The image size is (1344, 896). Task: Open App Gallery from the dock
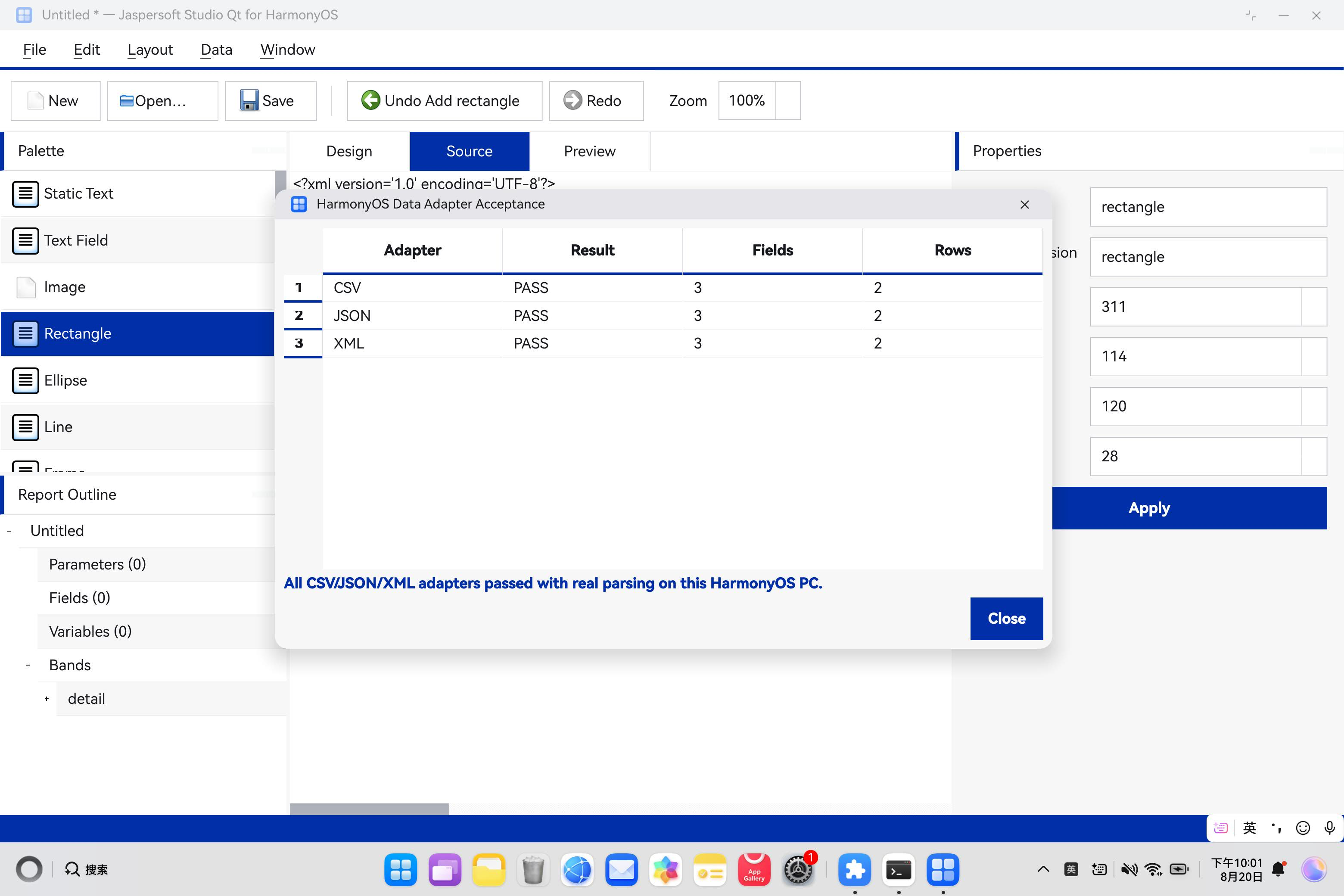[x=754, y=870]
